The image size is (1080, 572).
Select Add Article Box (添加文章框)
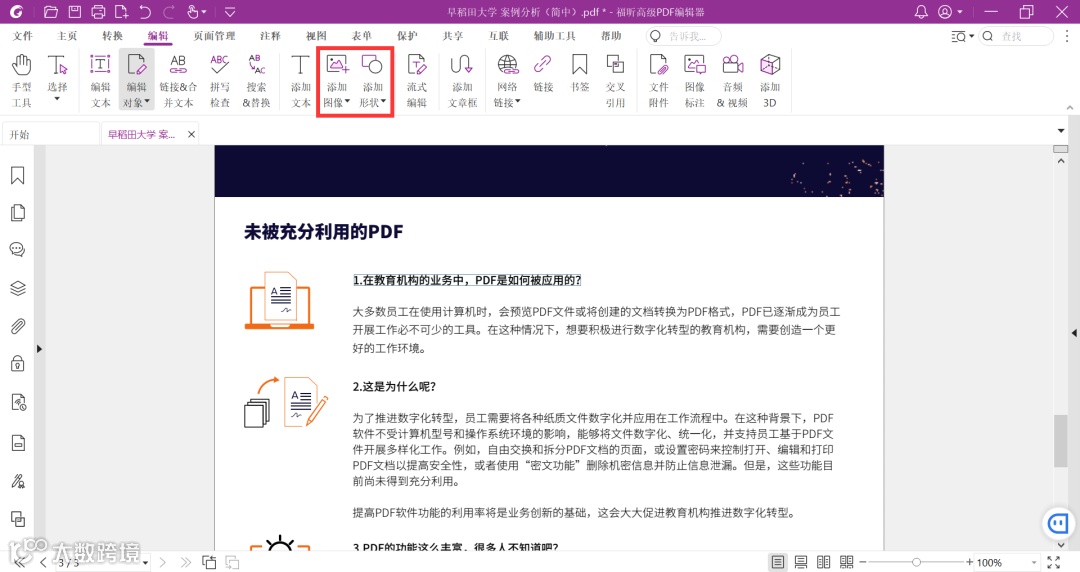(462, 81)
